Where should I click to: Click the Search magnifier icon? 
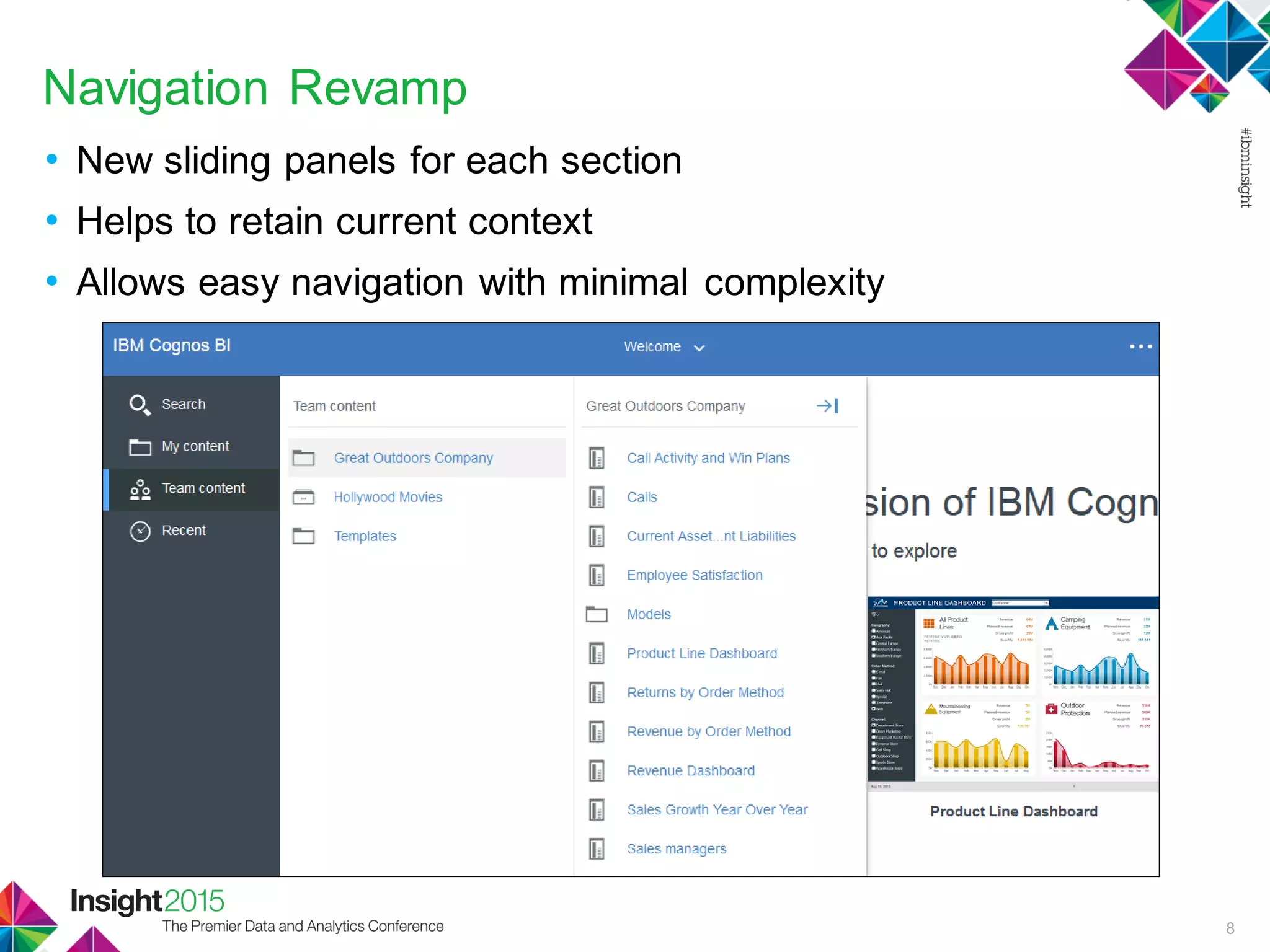click(x=140, y=405)
